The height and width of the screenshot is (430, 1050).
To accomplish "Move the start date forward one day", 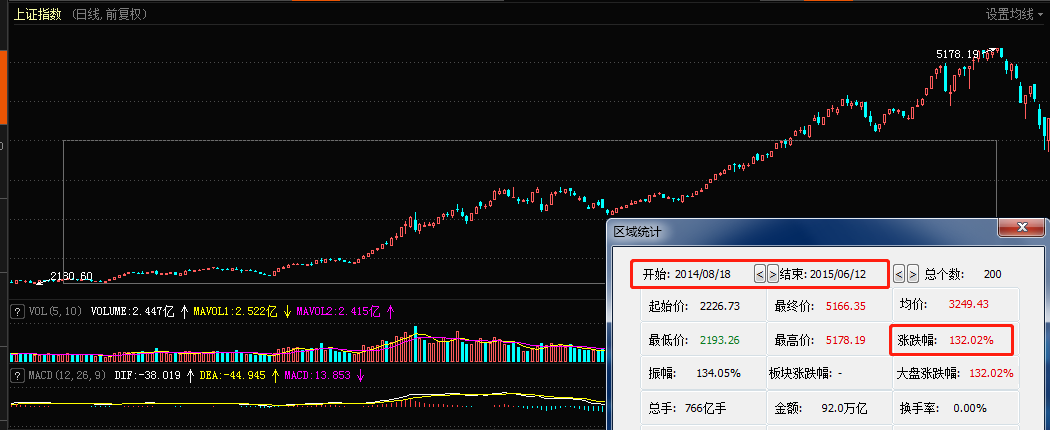I will [772, 273].
